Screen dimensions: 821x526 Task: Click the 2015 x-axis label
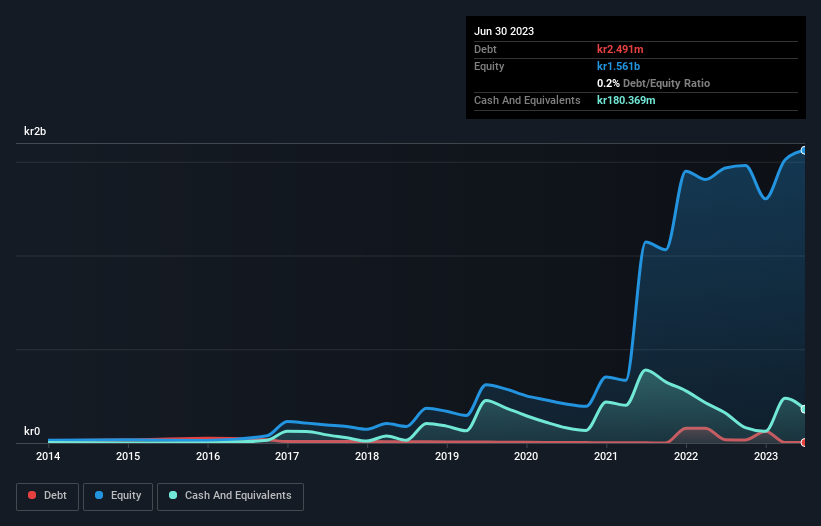coord(128,456)
